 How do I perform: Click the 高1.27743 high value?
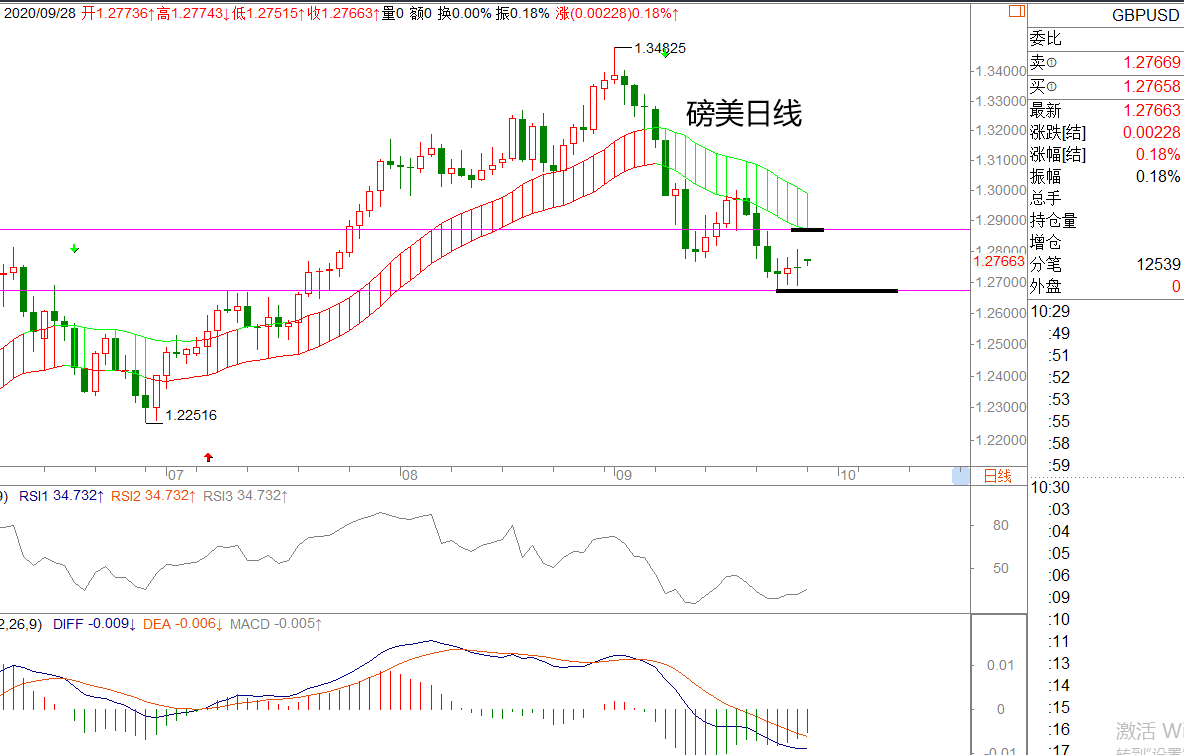click(x=194, y=13)
